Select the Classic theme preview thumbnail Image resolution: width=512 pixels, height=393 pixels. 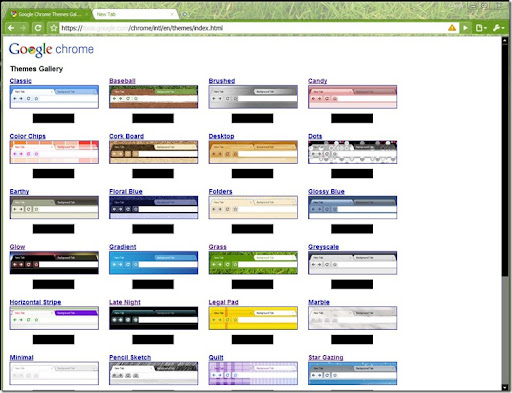coord(54,97)
